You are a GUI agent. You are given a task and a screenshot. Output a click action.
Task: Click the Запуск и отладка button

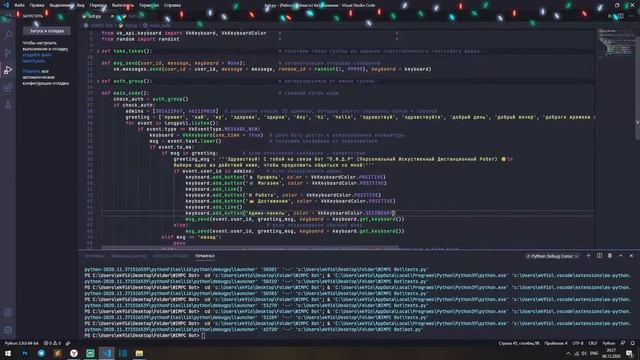[x=47, y=31]
